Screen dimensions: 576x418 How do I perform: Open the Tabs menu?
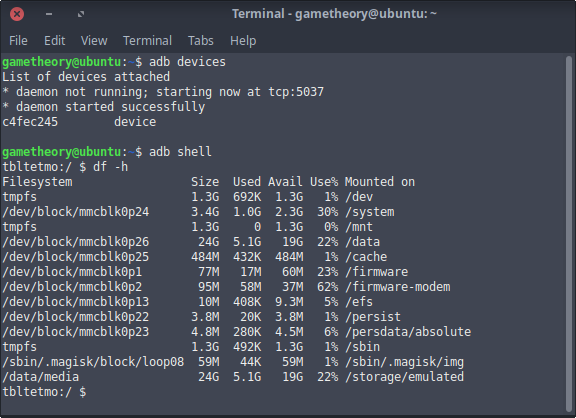(x=201, y=40)
